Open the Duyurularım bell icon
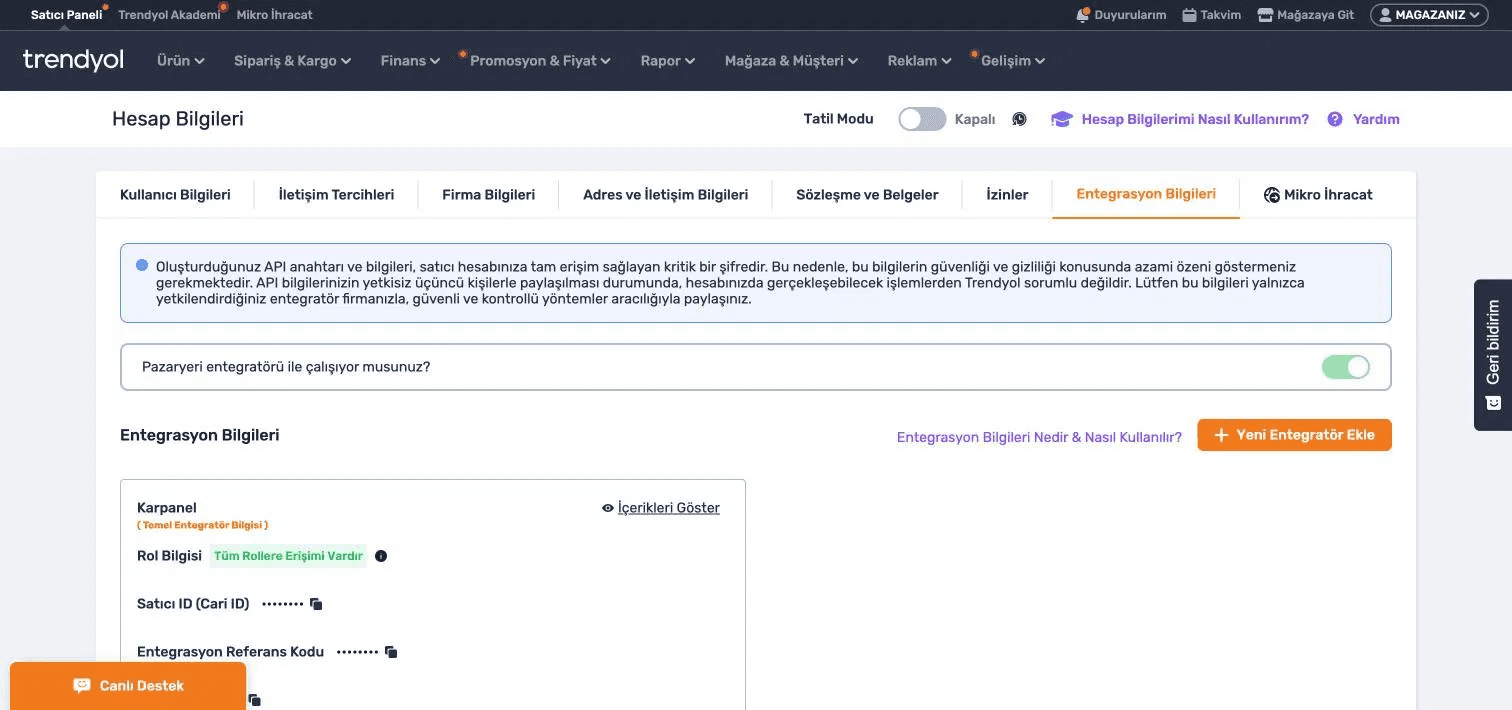Viewport: 1512px width, 710px height. point(1082,15)
